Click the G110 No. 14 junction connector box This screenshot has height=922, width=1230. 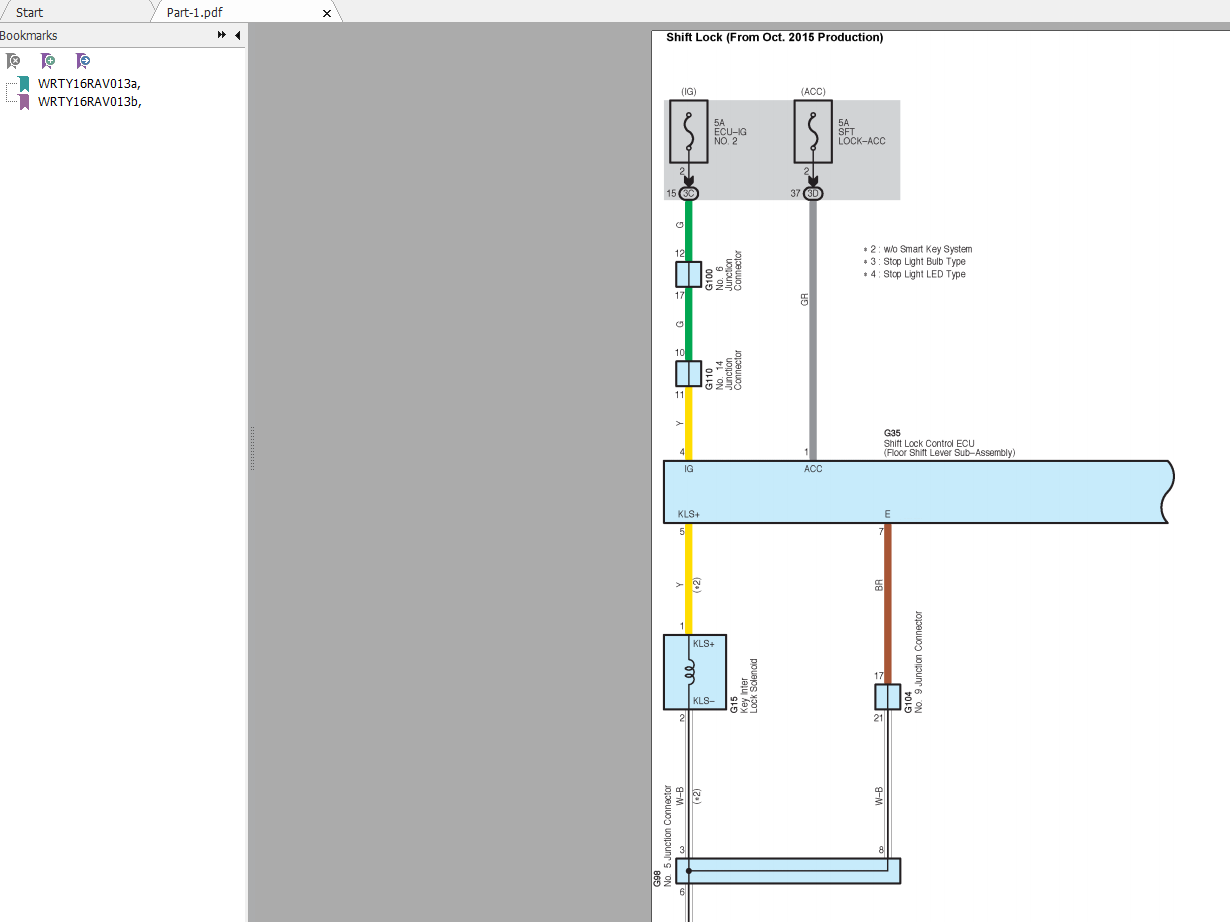tap(688, 374)
